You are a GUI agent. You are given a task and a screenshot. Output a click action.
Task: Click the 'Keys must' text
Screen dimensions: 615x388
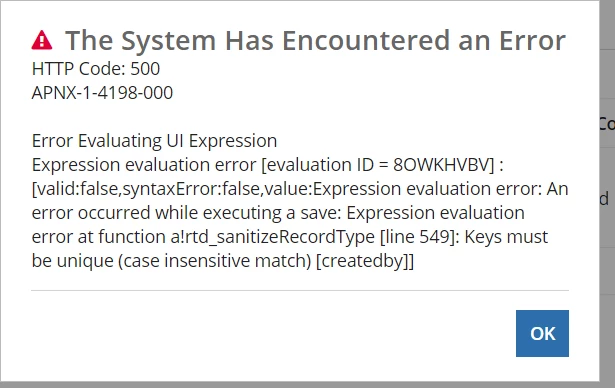506,237
